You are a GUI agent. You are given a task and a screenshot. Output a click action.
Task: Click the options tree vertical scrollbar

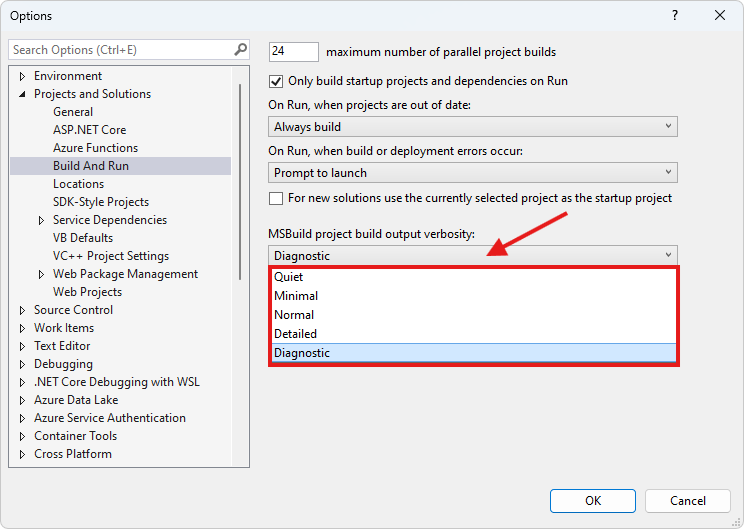[240, 182]
